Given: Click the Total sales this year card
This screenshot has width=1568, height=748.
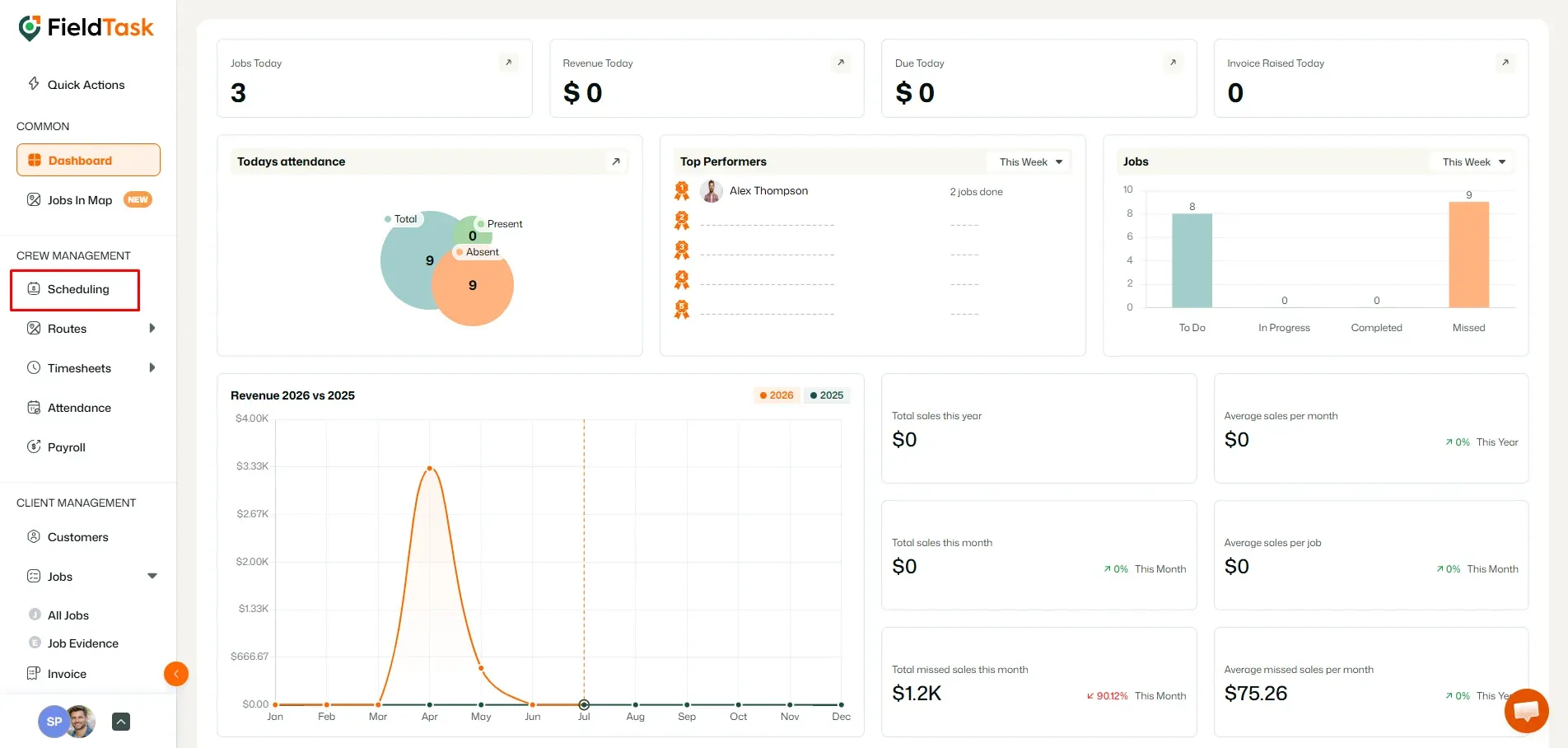Looking at the screenshot, I should coord(1038,428).
